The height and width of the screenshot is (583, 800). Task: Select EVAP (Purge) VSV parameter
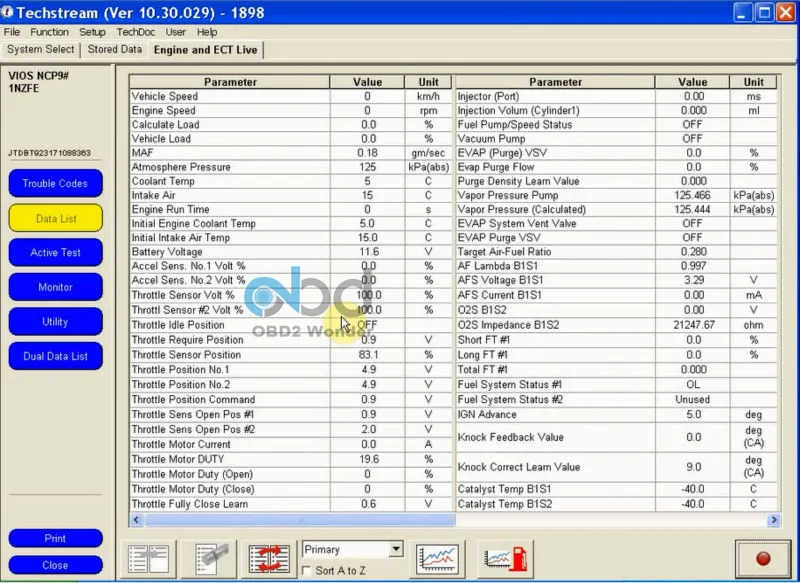click(x=555, y=153)
